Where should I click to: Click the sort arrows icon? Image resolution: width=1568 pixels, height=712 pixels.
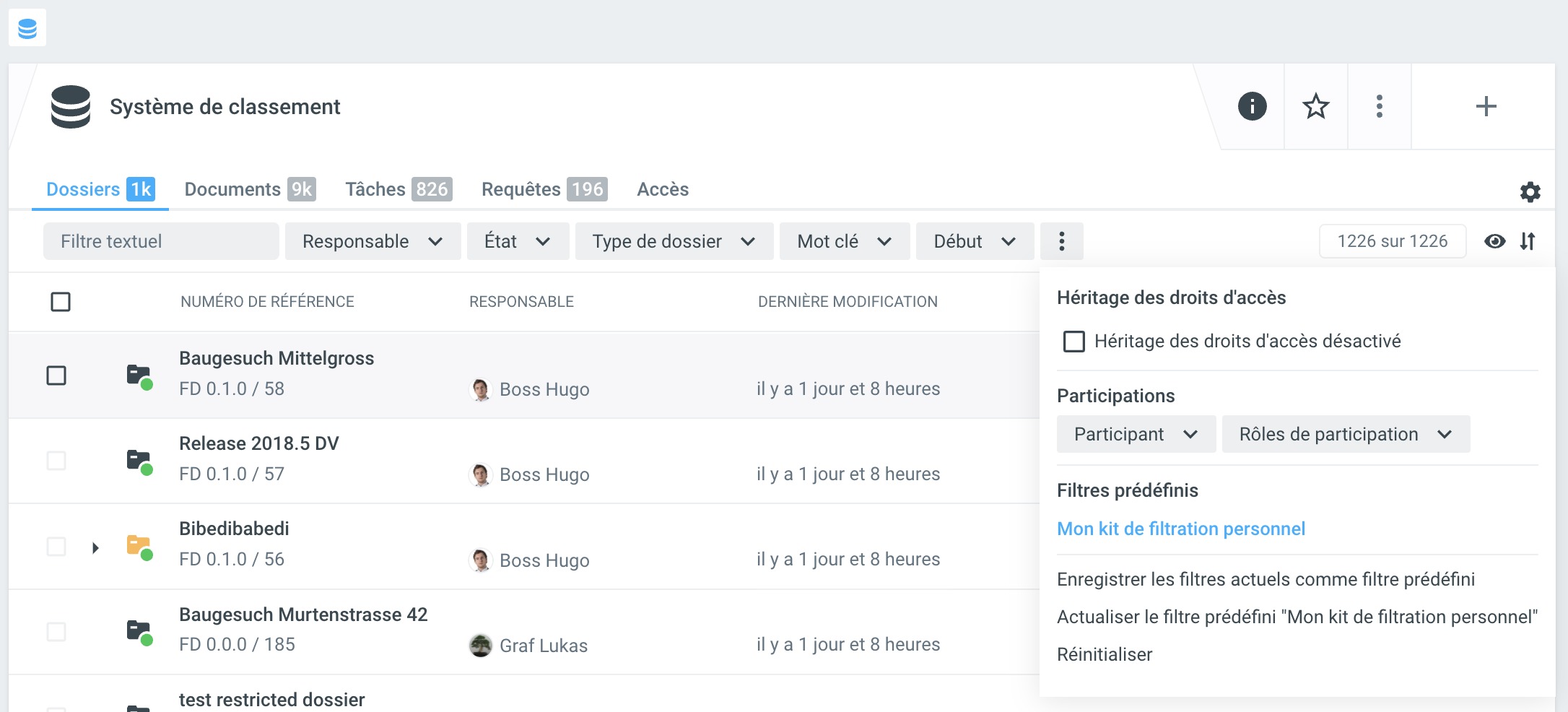(x=1528, y=241)
